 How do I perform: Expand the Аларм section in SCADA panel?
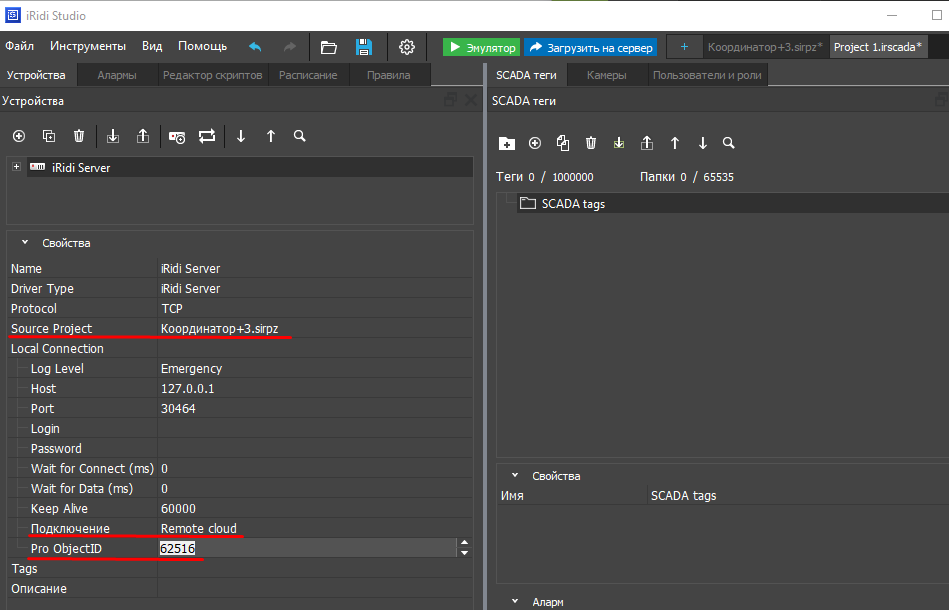pos(515,602)
